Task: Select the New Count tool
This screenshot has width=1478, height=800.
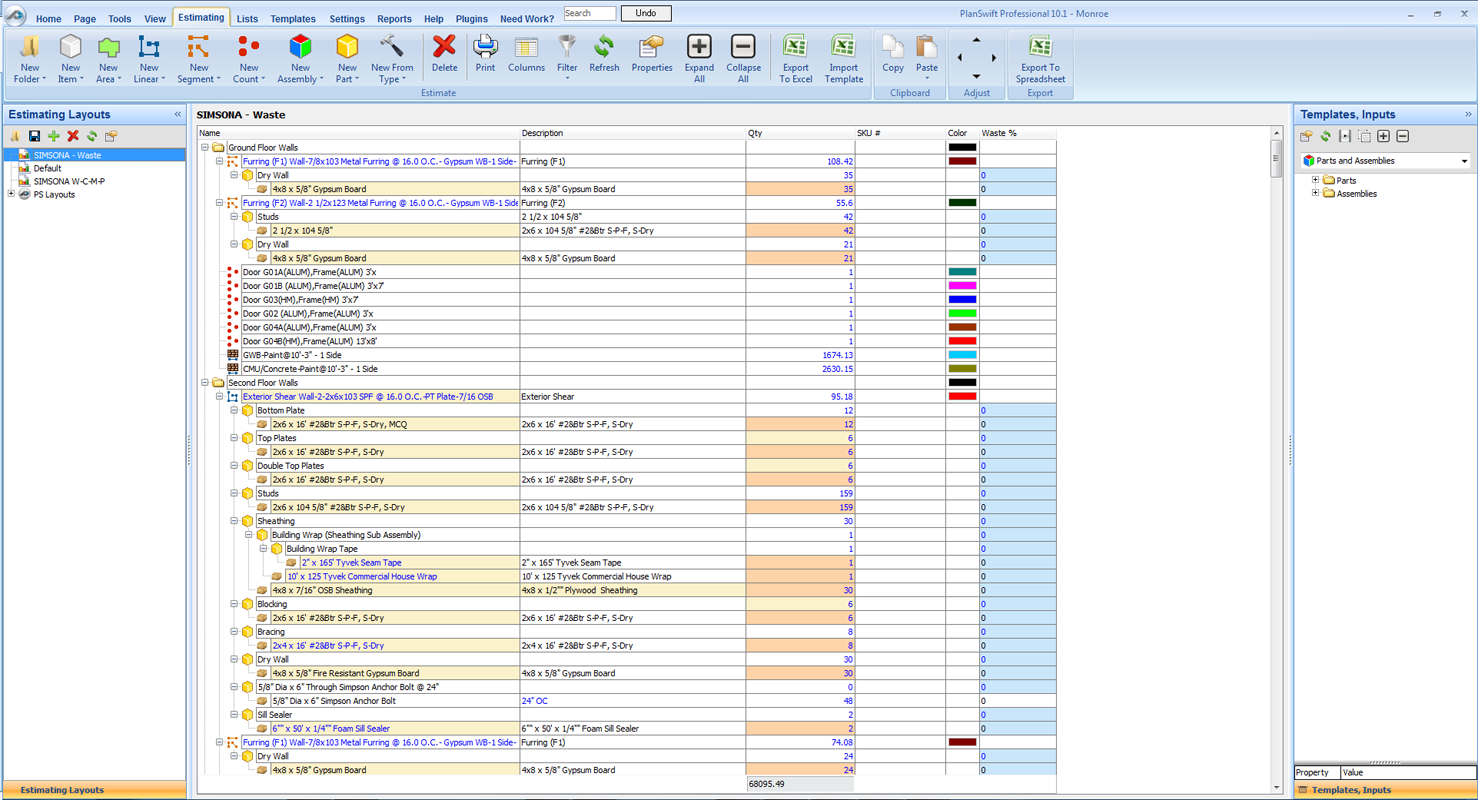Action: pos(249,58)
